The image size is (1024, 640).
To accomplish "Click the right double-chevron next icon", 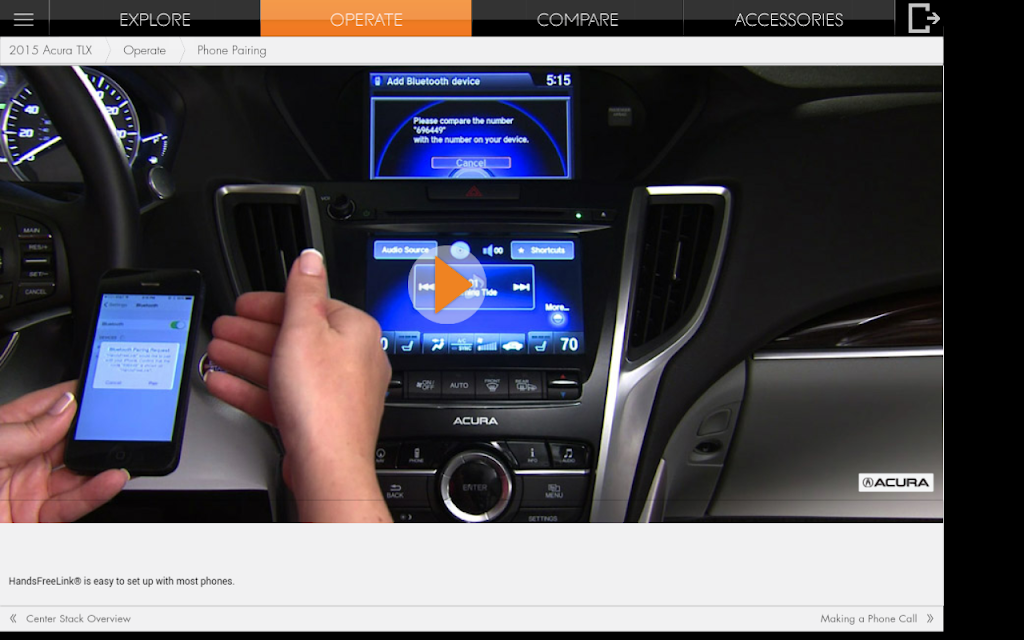I will click(x=930, y=618).
